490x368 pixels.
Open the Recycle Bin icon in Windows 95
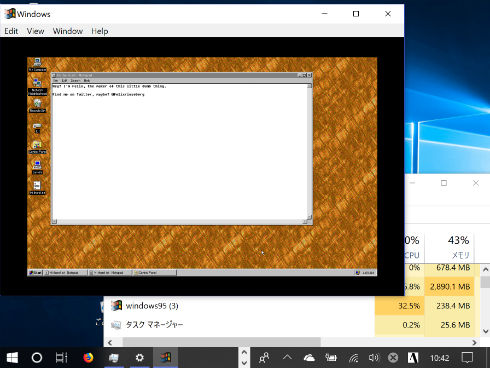(x=37, y=106)
